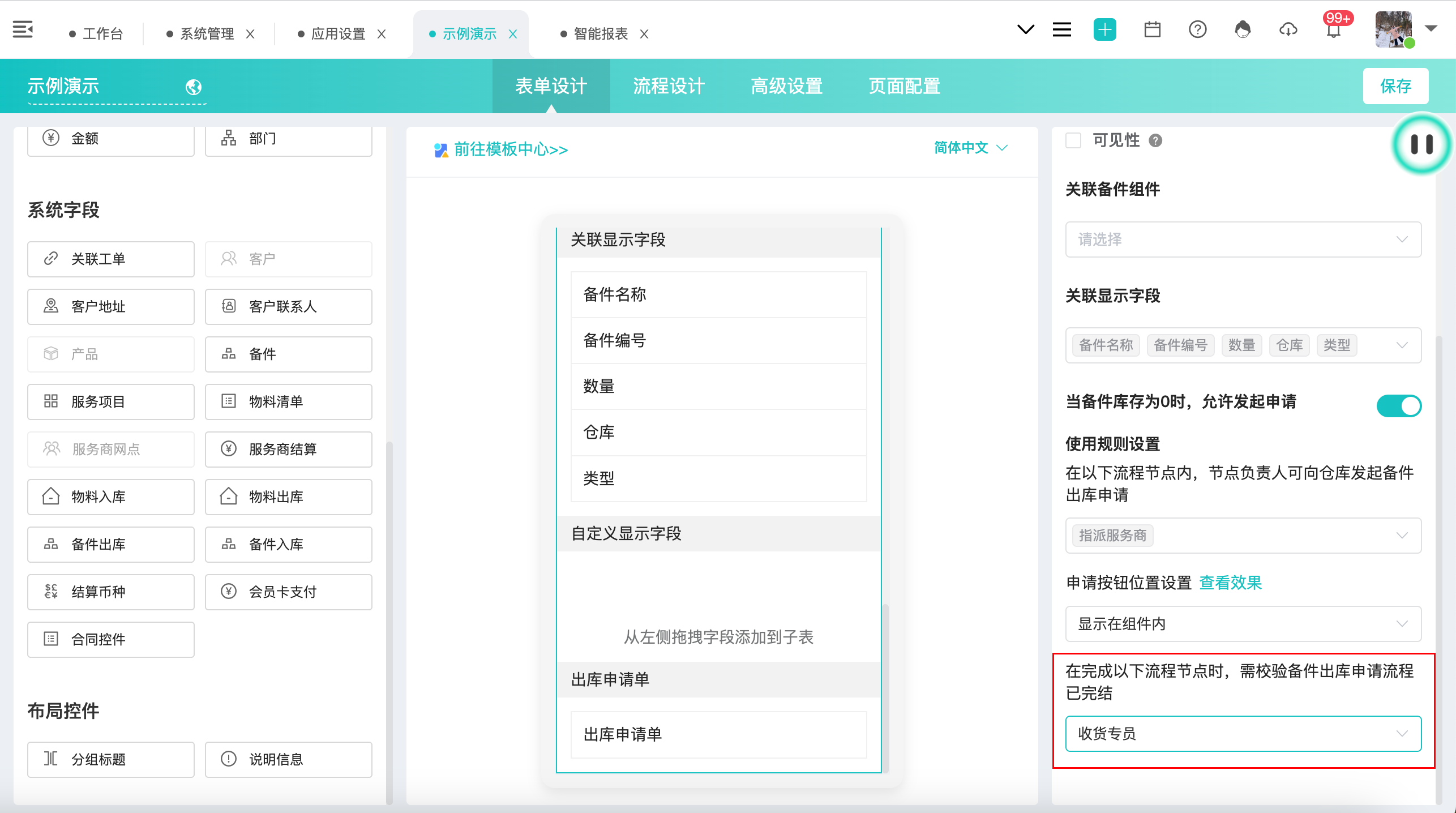Click the cloud download icon

tap(1288, 29)
